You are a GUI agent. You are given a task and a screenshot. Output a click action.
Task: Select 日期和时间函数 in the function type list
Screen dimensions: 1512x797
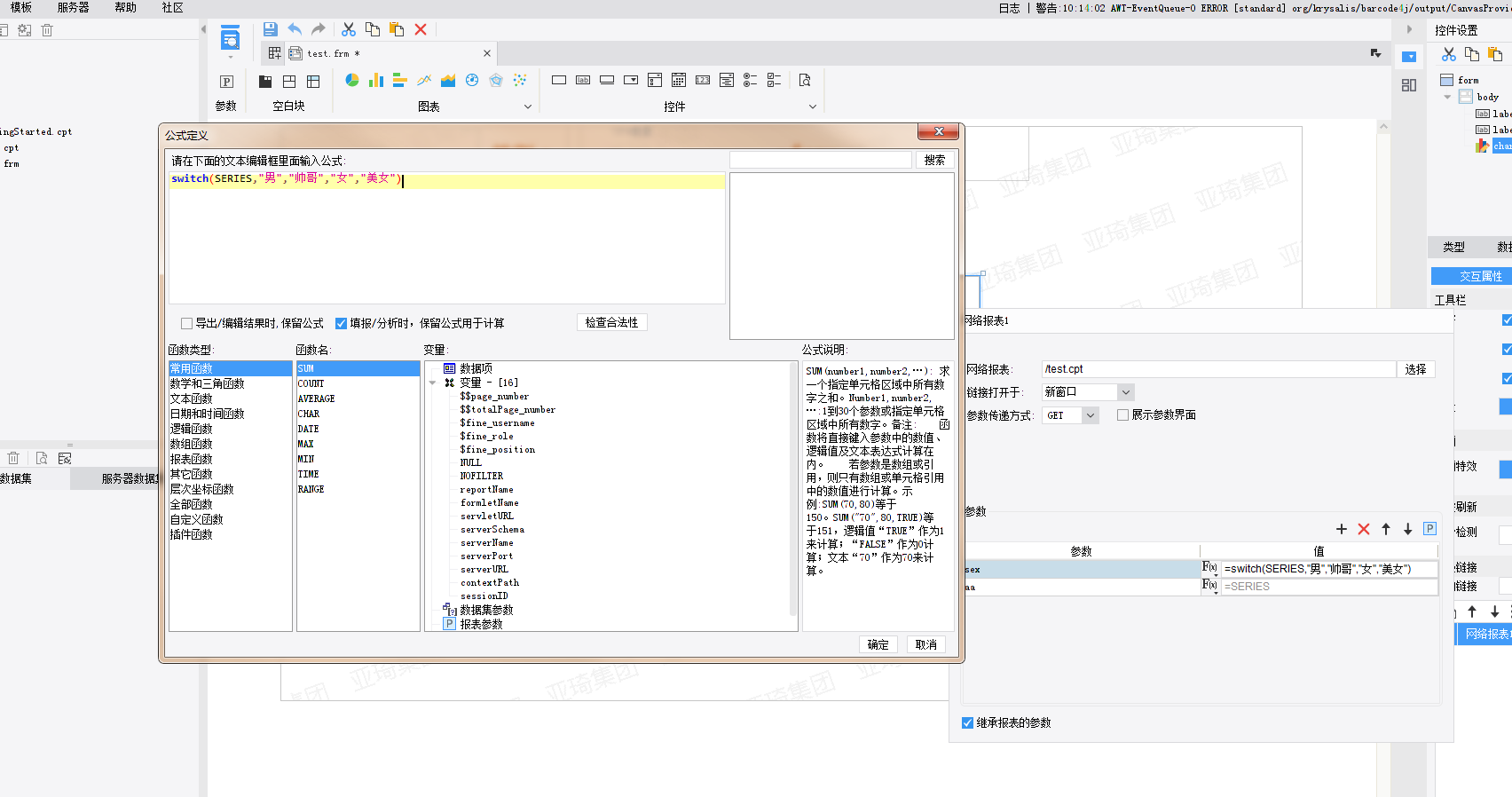[x=207, y=414]
